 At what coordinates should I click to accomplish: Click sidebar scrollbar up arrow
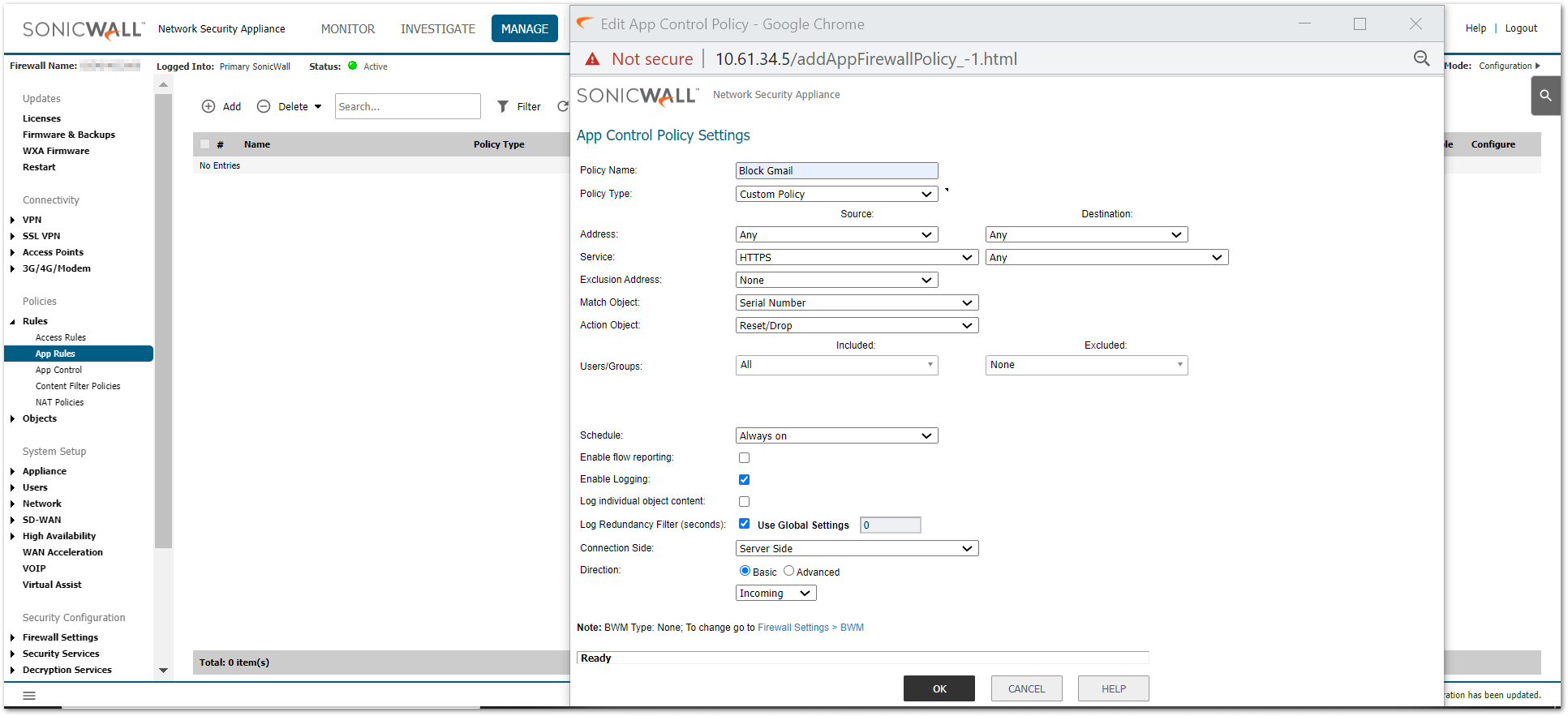[163, 84]
